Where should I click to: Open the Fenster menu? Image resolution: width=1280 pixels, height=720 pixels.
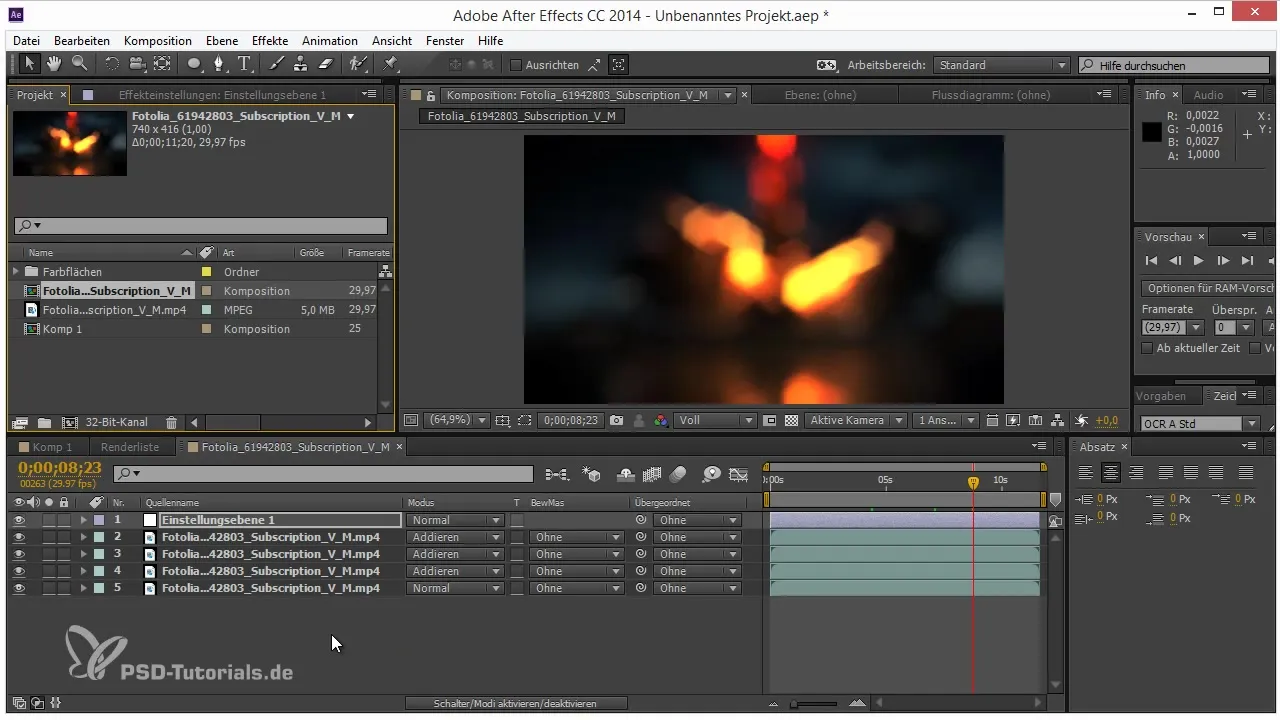pos(445,41)
